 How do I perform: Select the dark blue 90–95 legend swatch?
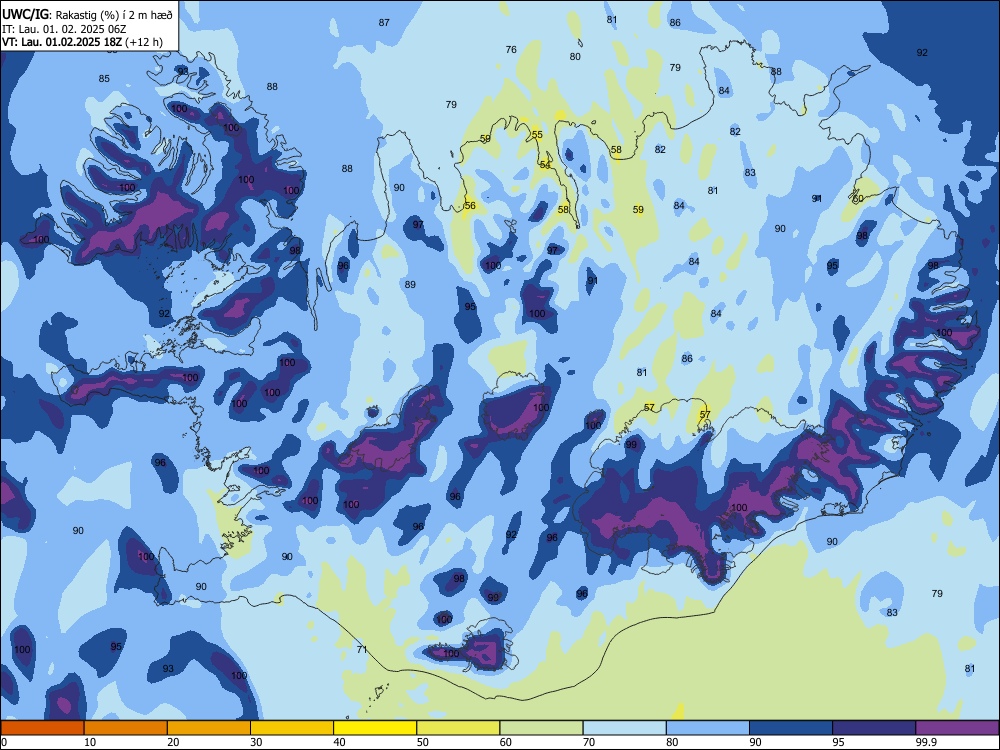click(791, 728)
